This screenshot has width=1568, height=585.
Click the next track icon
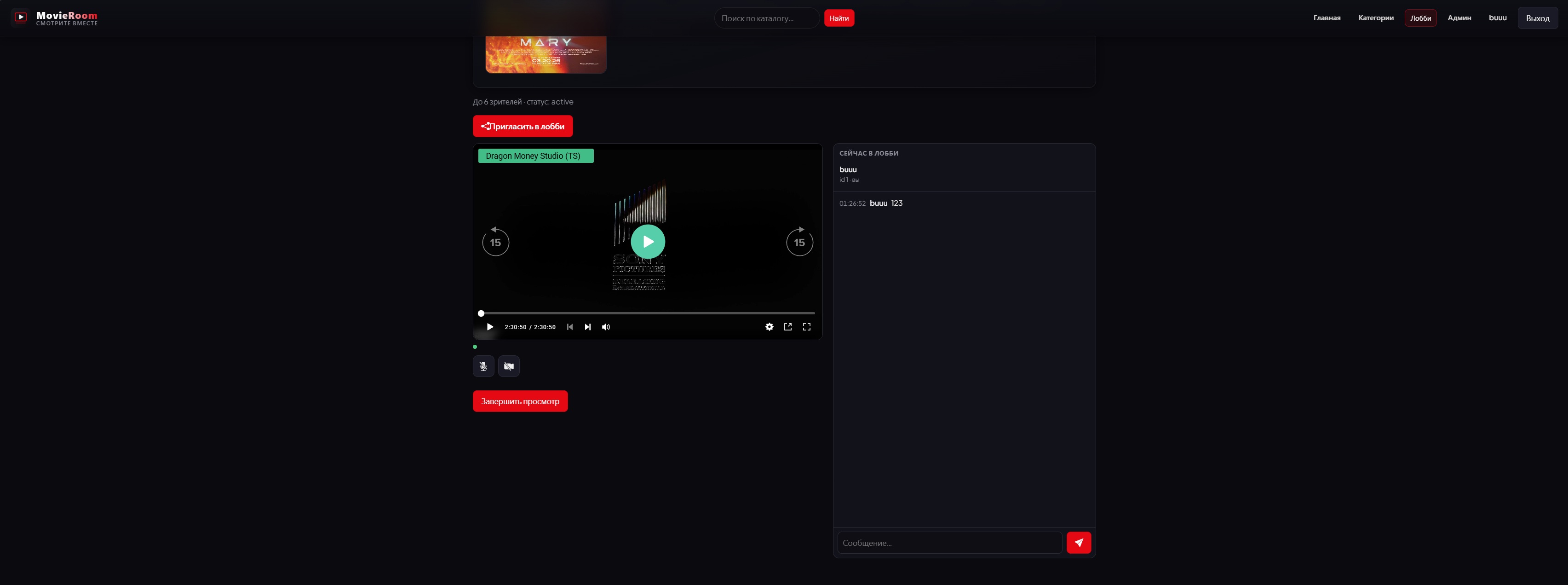587,327
